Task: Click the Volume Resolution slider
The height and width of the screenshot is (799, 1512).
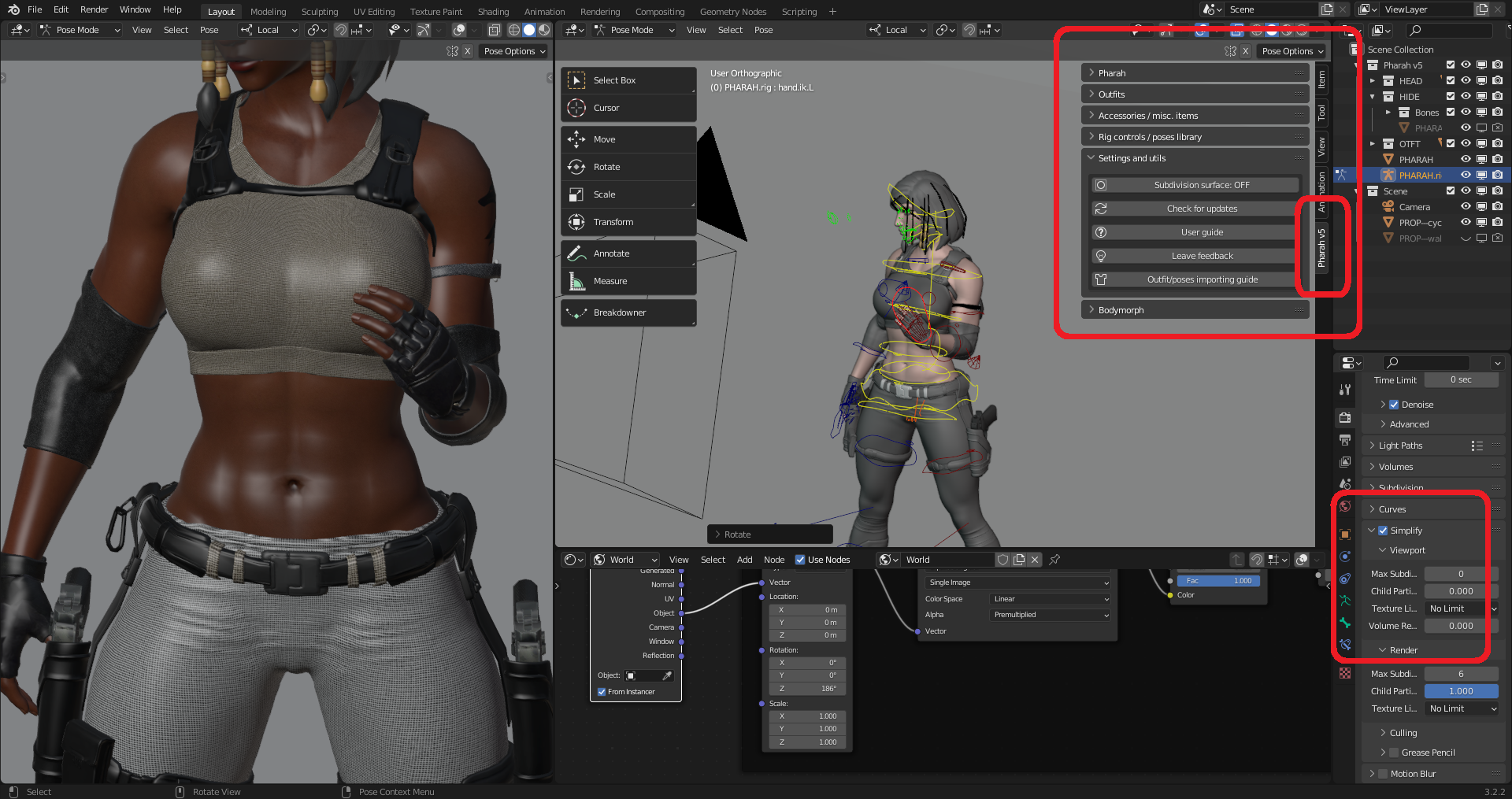Action: 1461,626
